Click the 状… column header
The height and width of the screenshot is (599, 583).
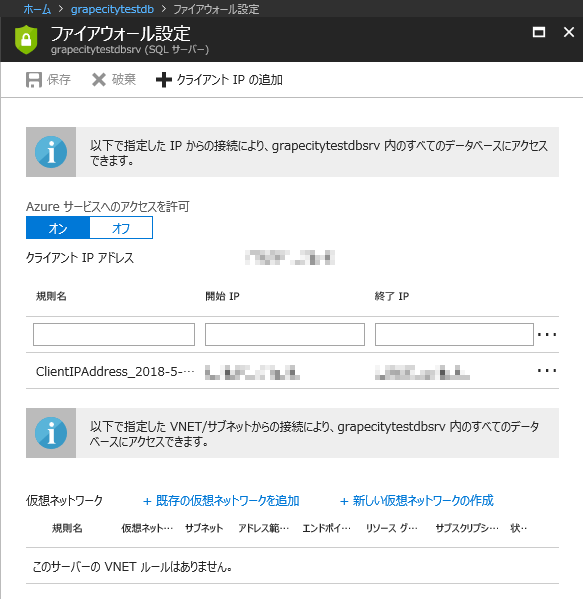[x=519, y=528]
